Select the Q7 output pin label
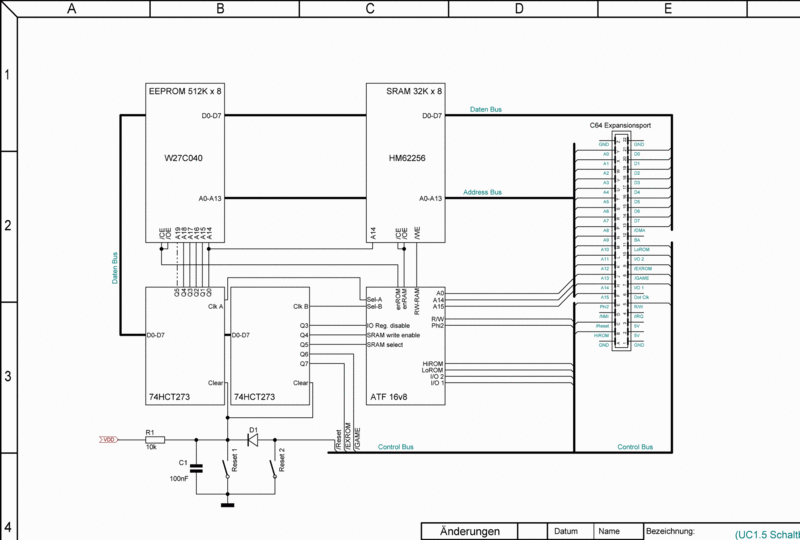Screen dimensions: 800x540 [x=304, y=363]
